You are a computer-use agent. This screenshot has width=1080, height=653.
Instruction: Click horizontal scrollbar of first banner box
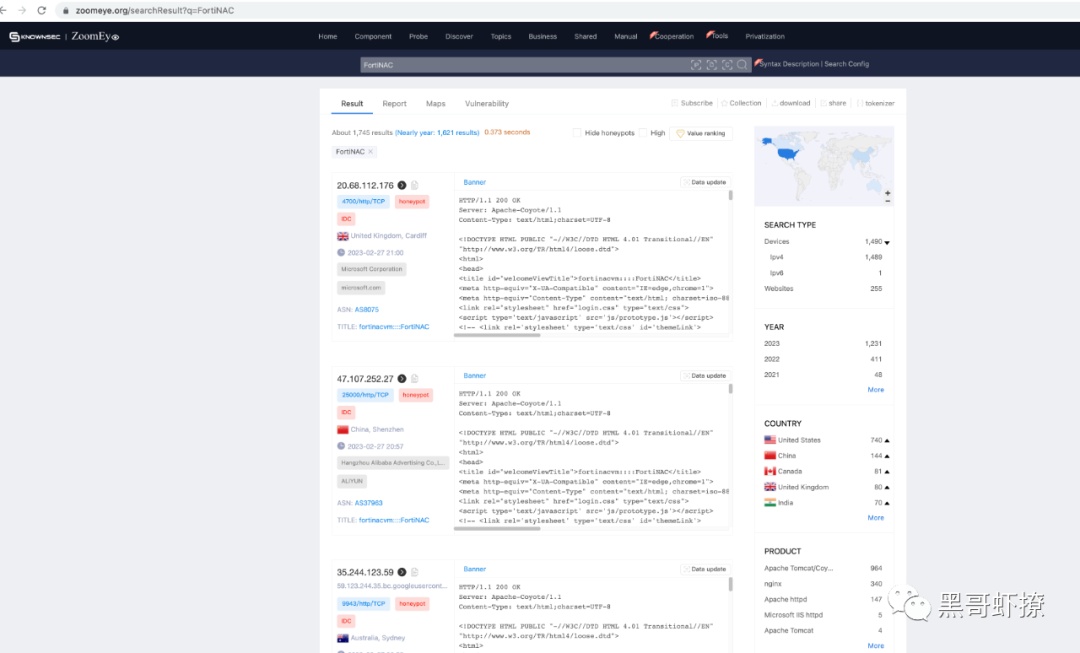pyautogui.click(x=497, y=335)
